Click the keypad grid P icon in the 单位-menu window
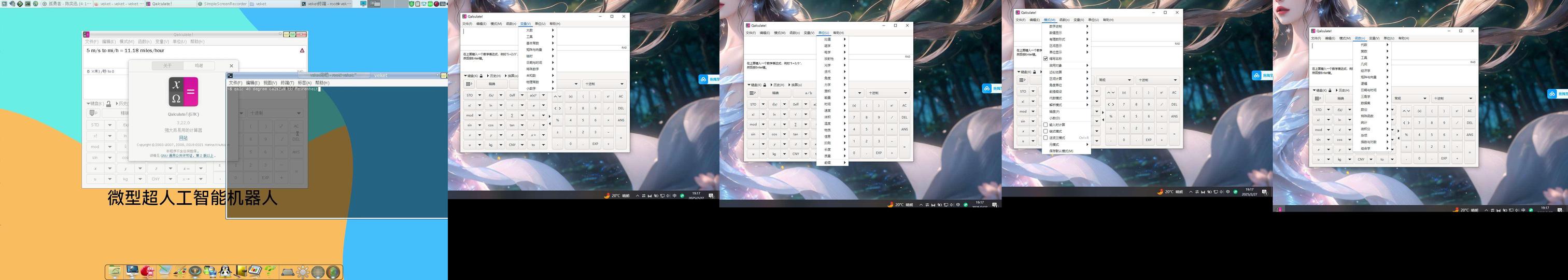The image size is (1568, 280). point(753,93)
